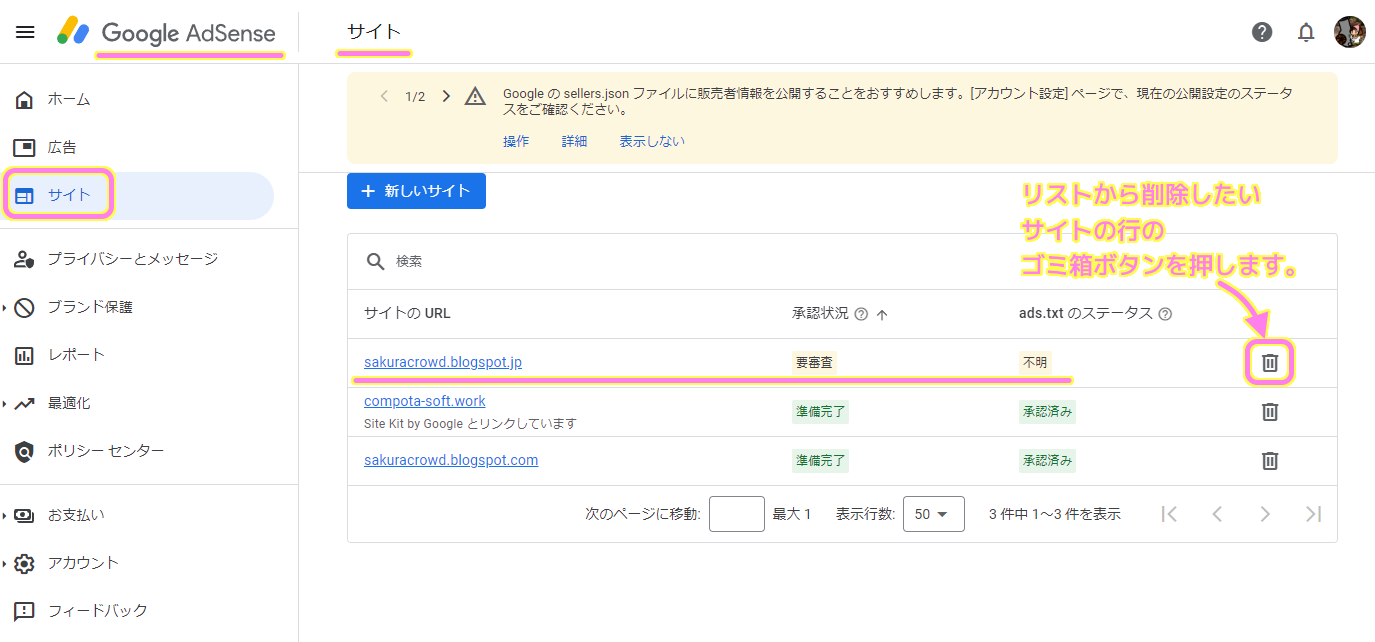Open レポート in the sidebar
1375x642 pixels.
coord(76,355)
